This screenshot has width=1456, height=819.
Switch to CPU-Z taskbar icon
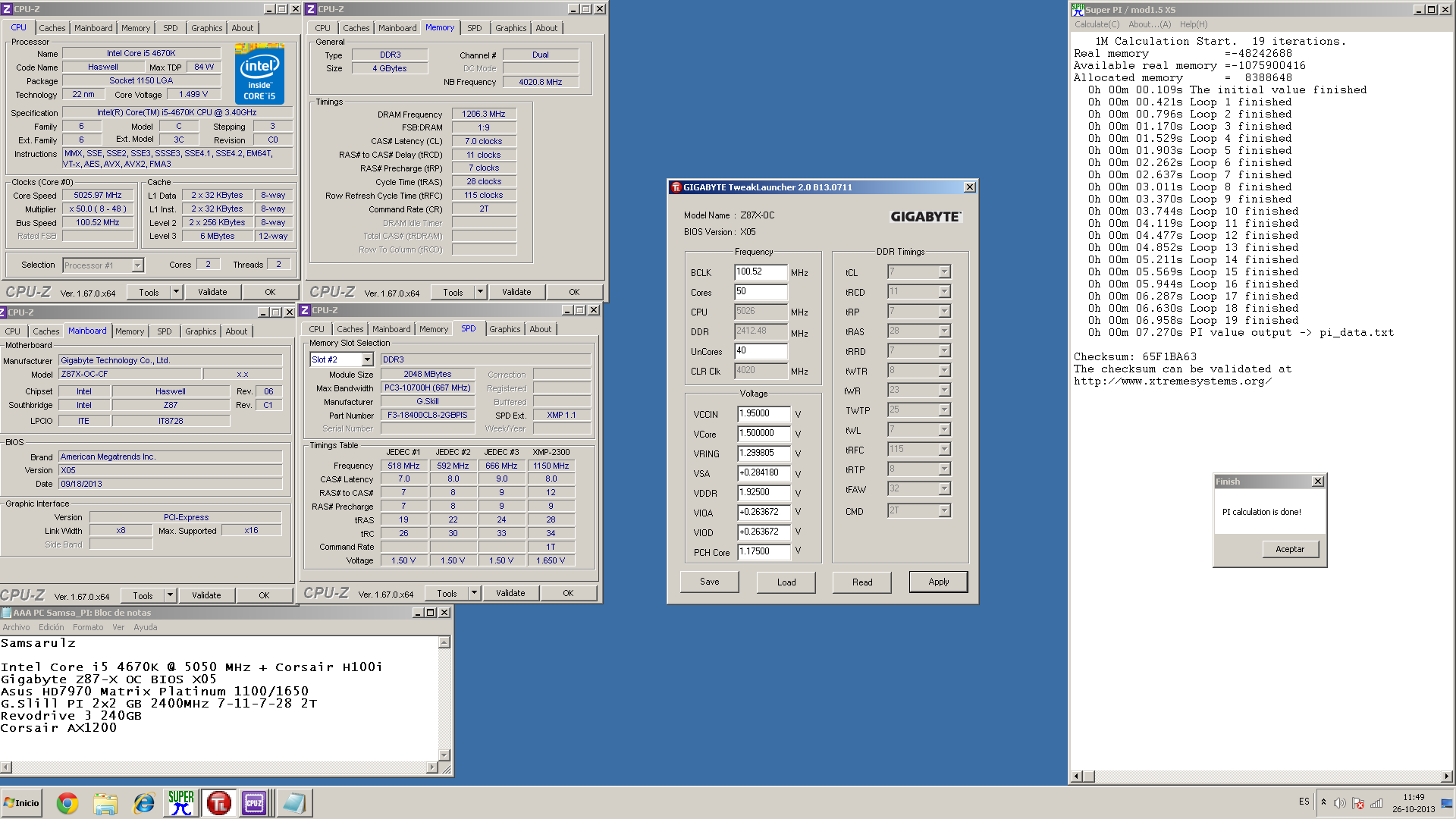click(x=254, y=803)
